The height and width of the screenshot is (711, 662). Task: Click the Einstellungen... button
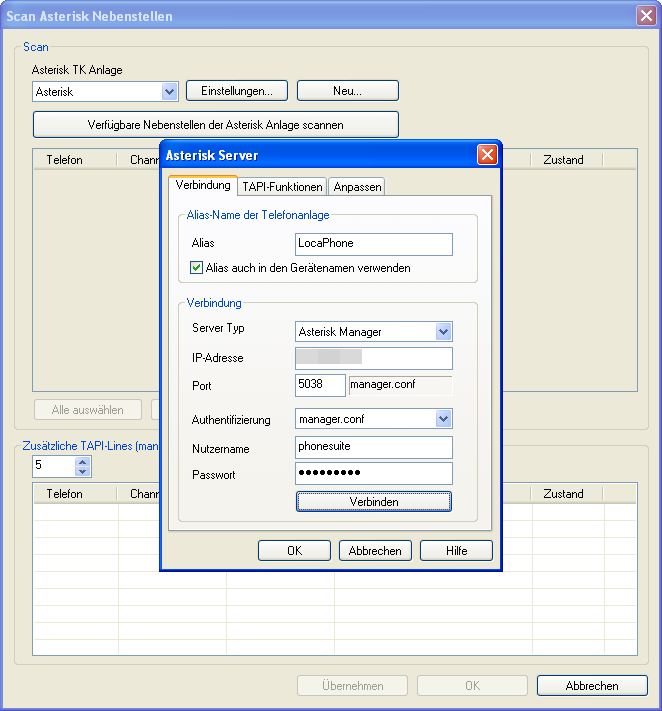point(237,91)
